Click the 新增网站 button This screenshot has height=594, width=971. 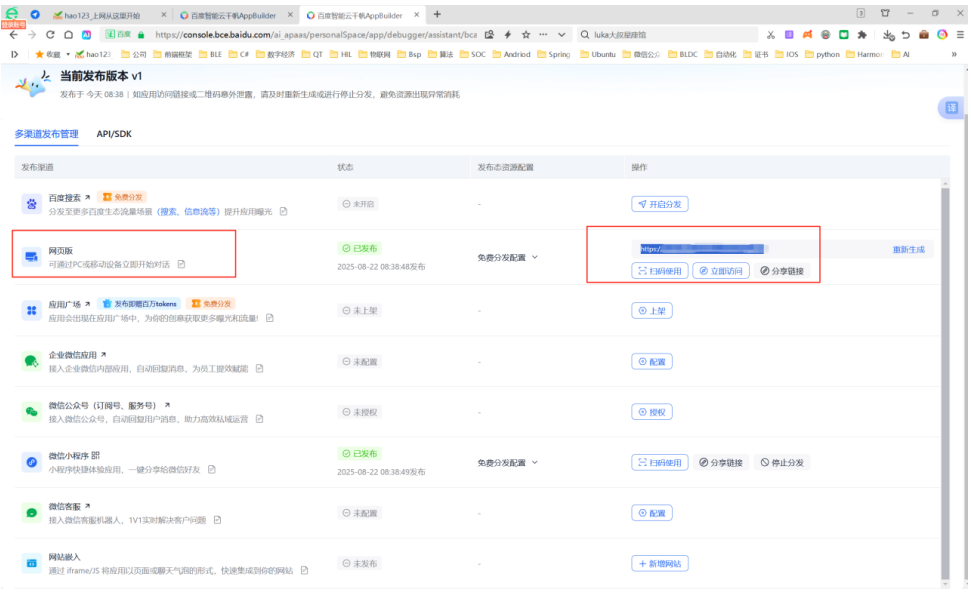660,564
